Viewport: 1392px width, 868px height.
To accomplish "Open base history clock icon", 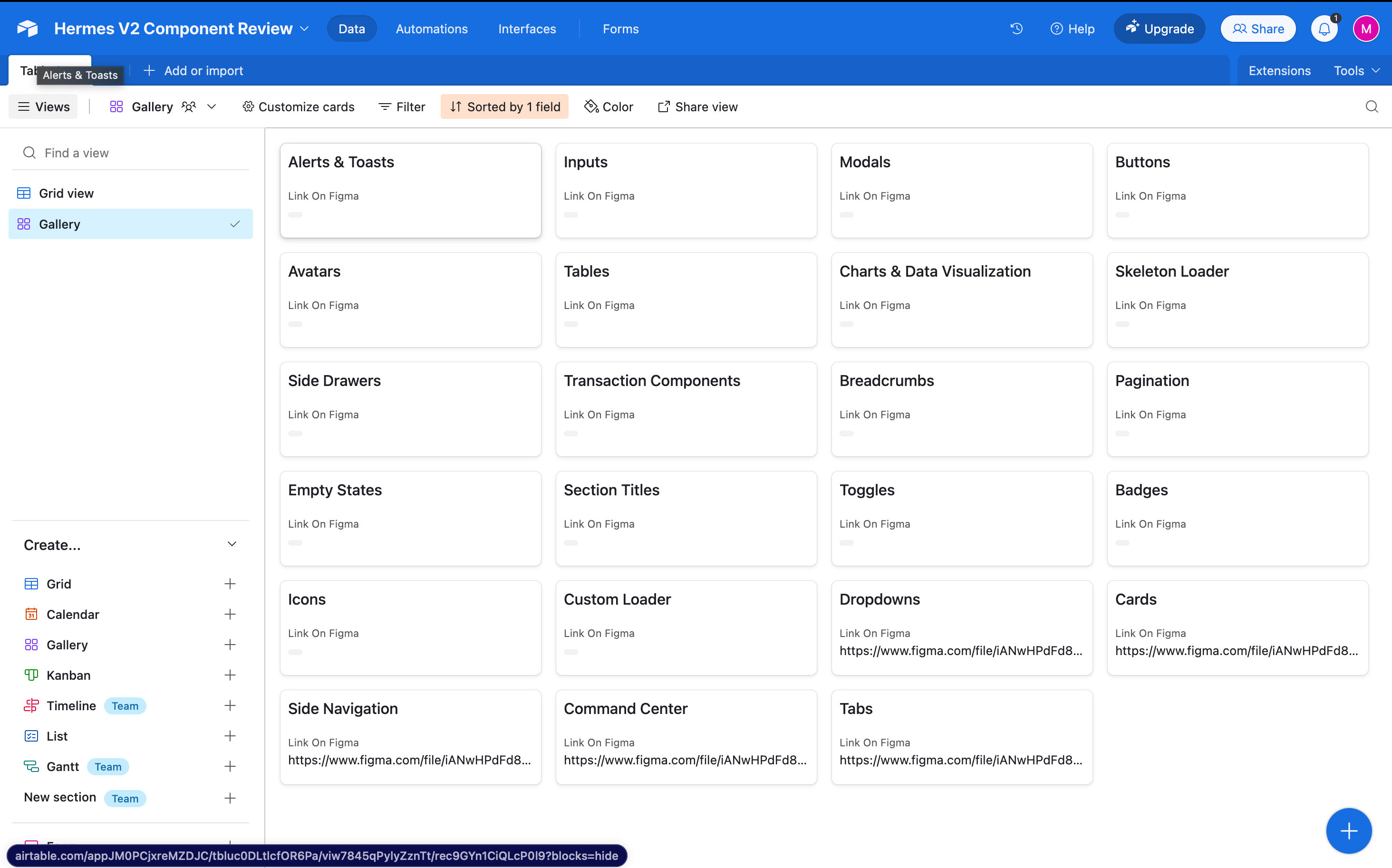I will point(1016,29).
